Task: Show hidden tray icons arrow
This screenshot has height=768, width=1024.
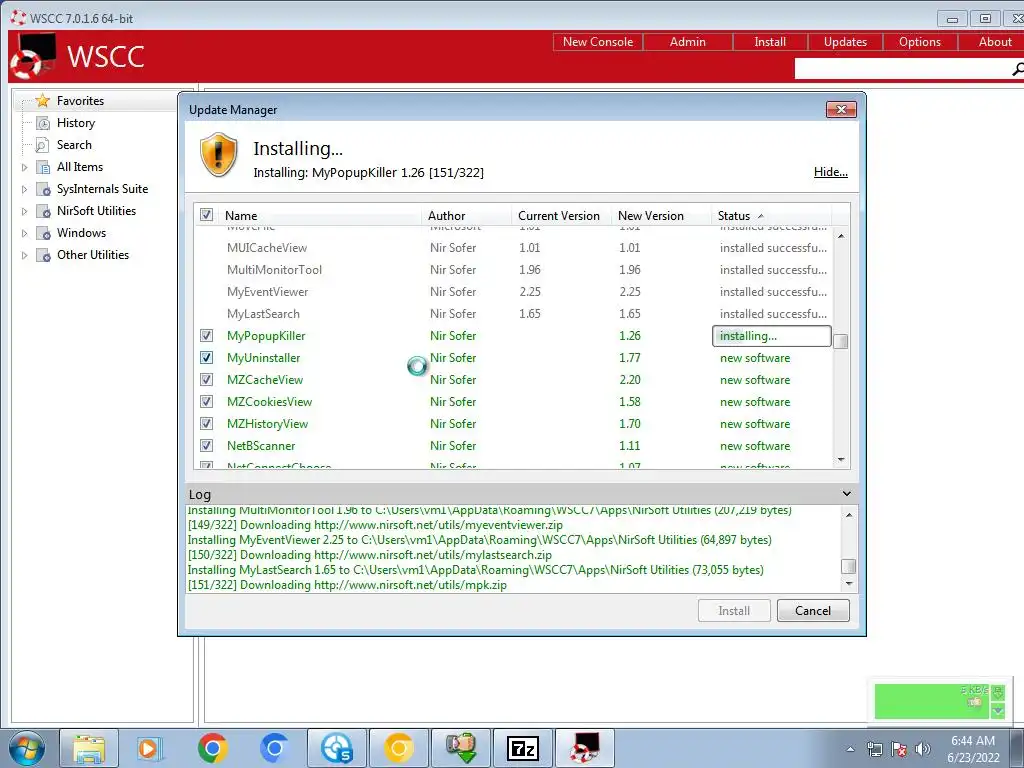Action: coord(850,749)
